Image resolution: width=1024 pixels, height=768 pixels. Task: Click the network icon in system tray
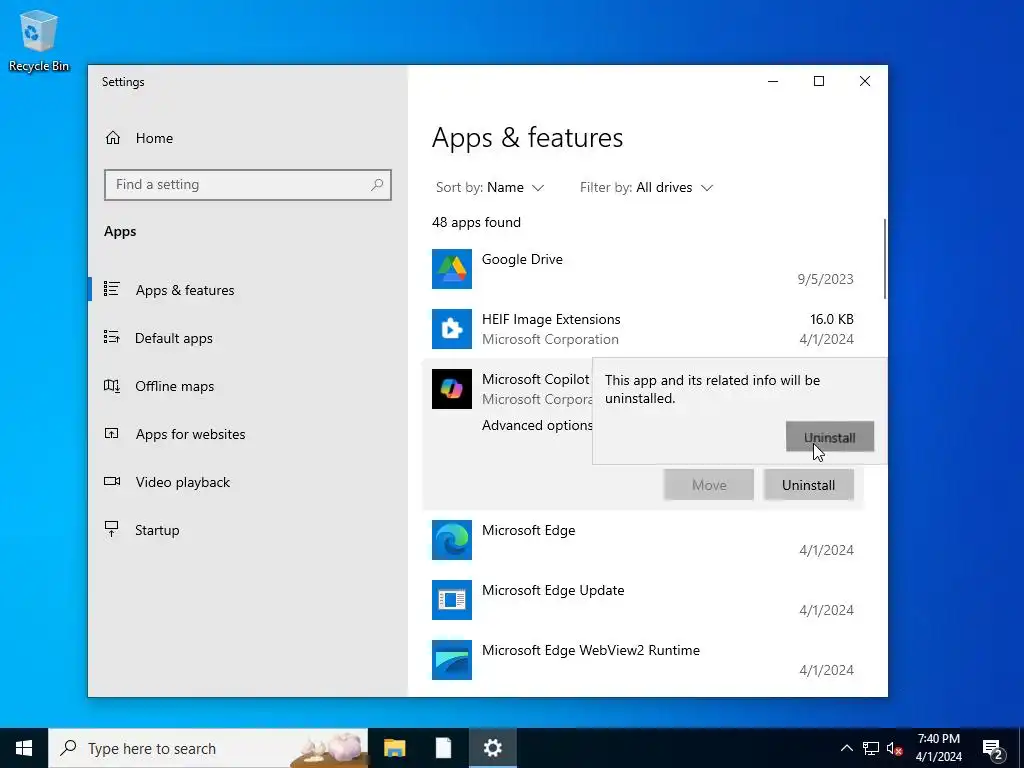[871, 748]
